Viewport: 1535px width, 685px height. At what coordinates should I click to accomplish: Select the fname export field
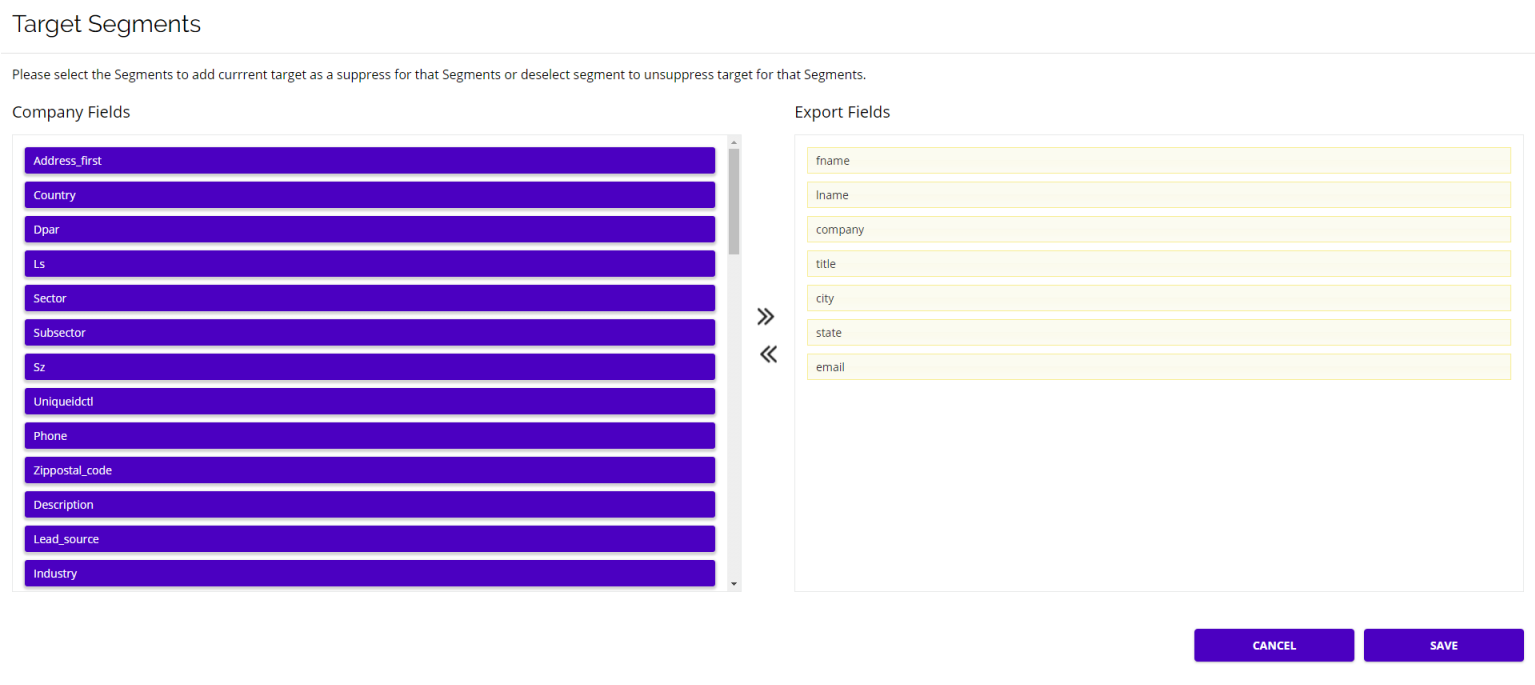coord(1158,161)
